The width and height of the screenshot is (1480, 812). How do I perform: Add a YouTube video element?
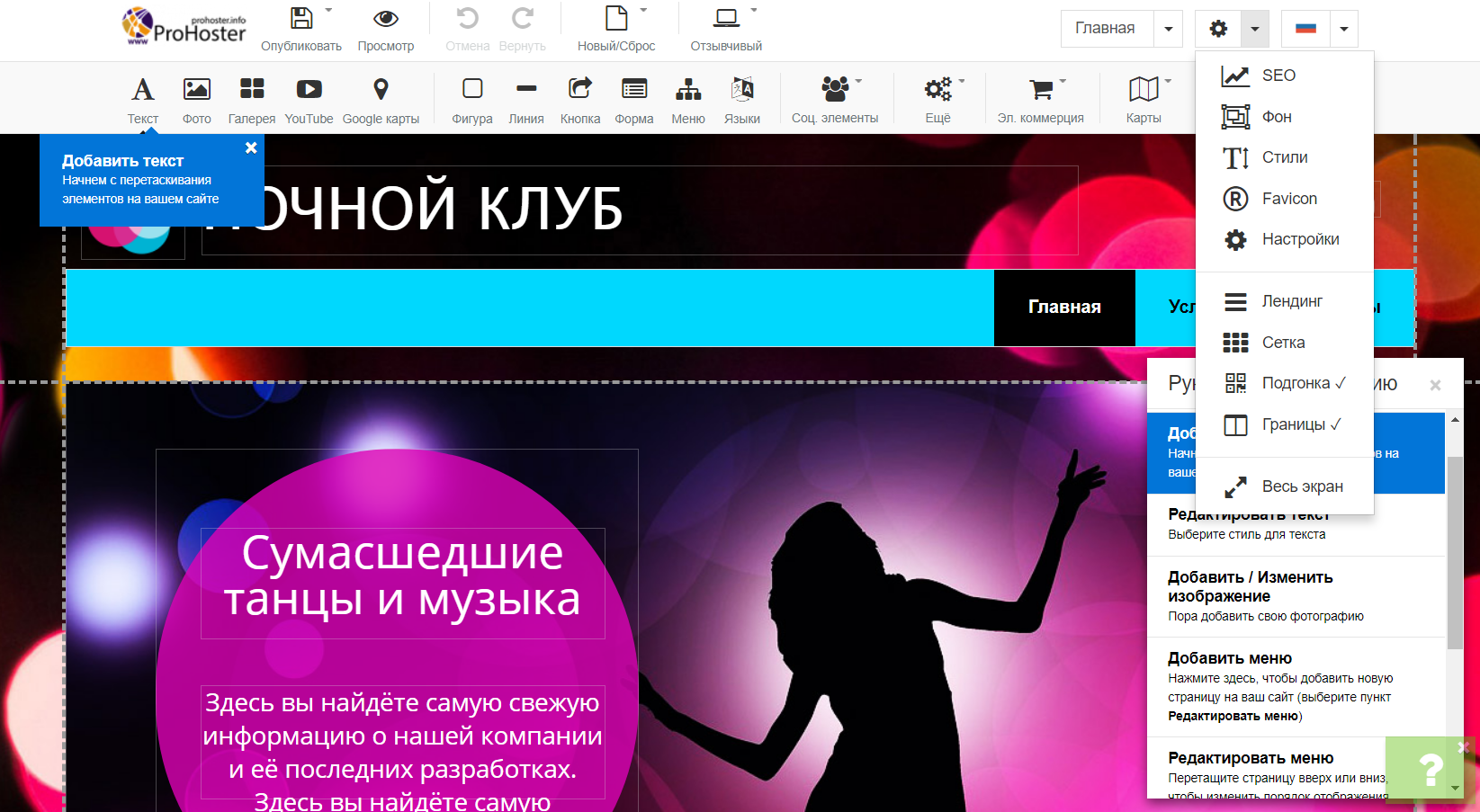(309, 99)
